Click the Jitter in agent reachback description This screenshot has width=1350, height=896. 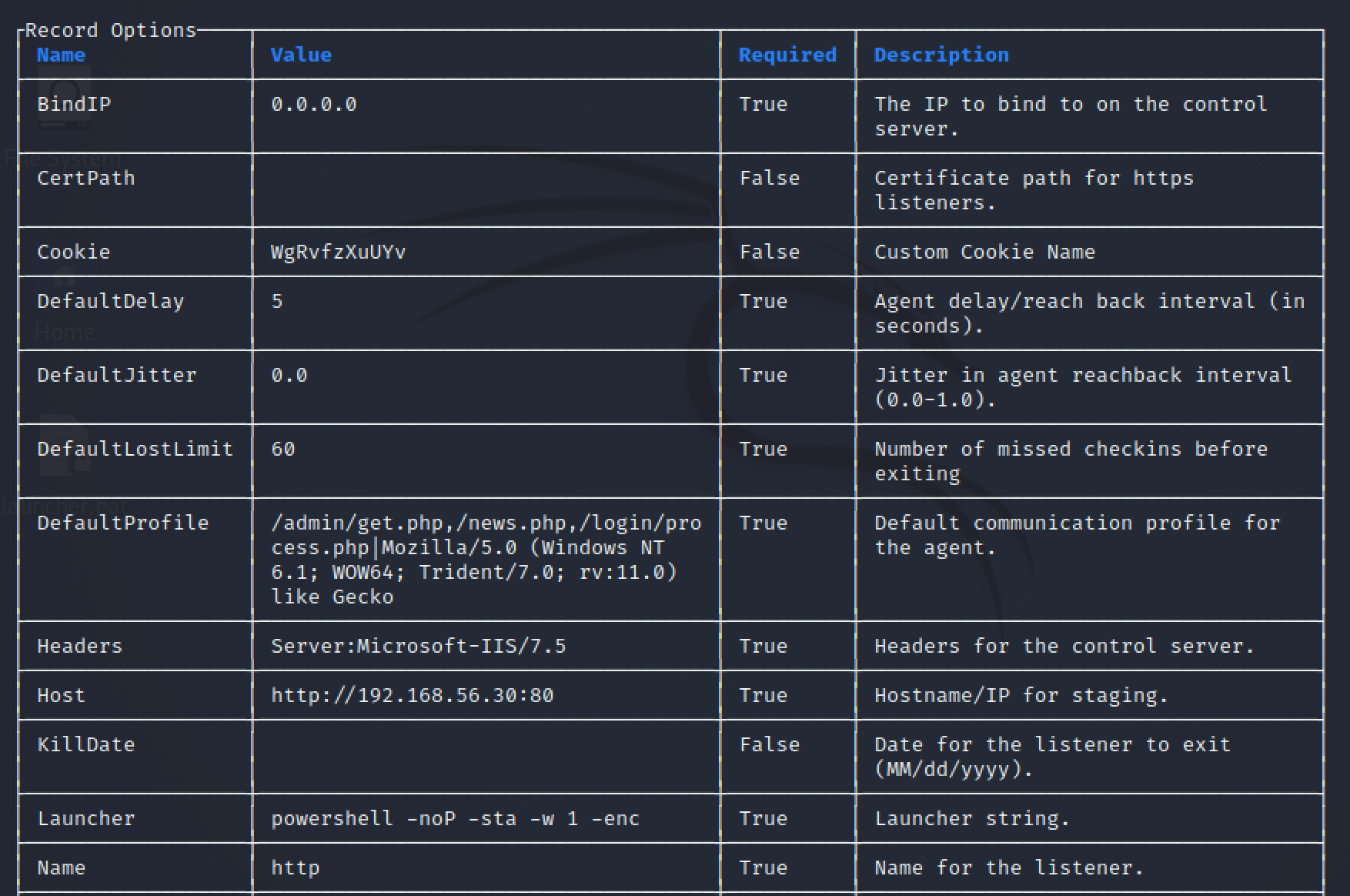pos(1083,387)
